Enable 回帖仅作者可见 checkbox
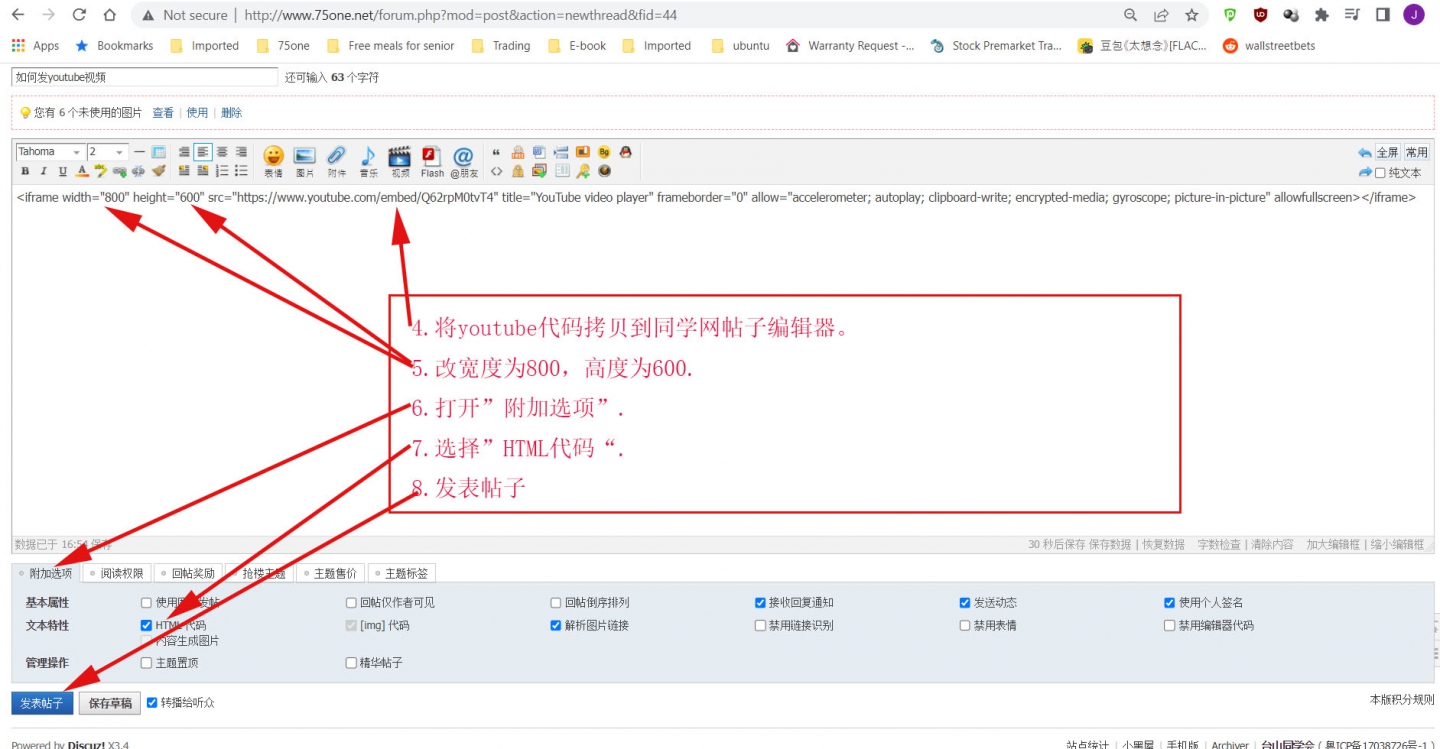The width and height of the screenshot is (1440, 749). click(351, 603)
